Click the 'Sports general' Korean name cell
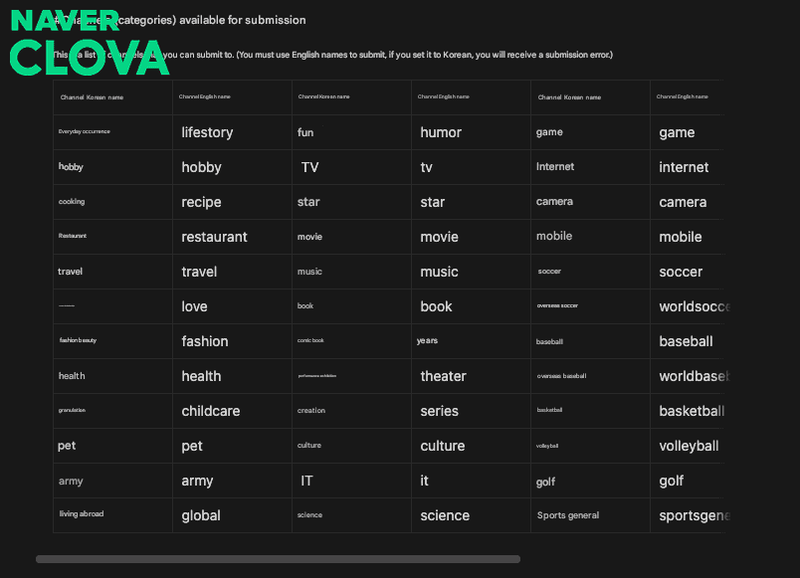The height and width of the screenshot is (578, 800). coord(590,515)
